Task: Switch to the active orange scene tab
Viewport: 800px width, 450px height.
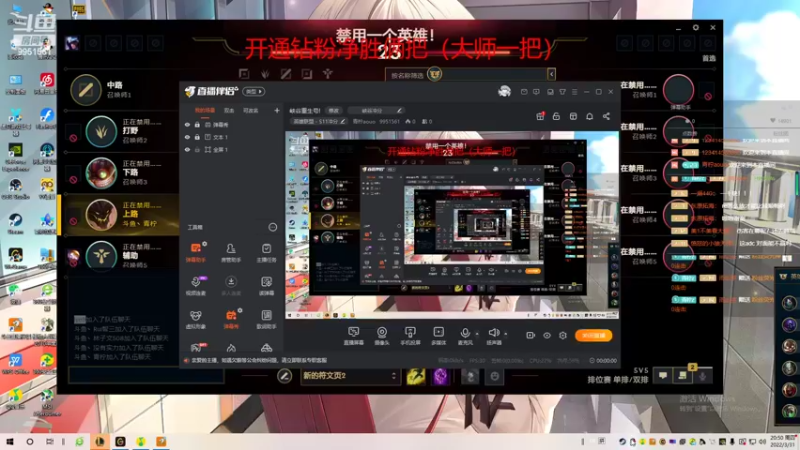Action: (205, 110)
